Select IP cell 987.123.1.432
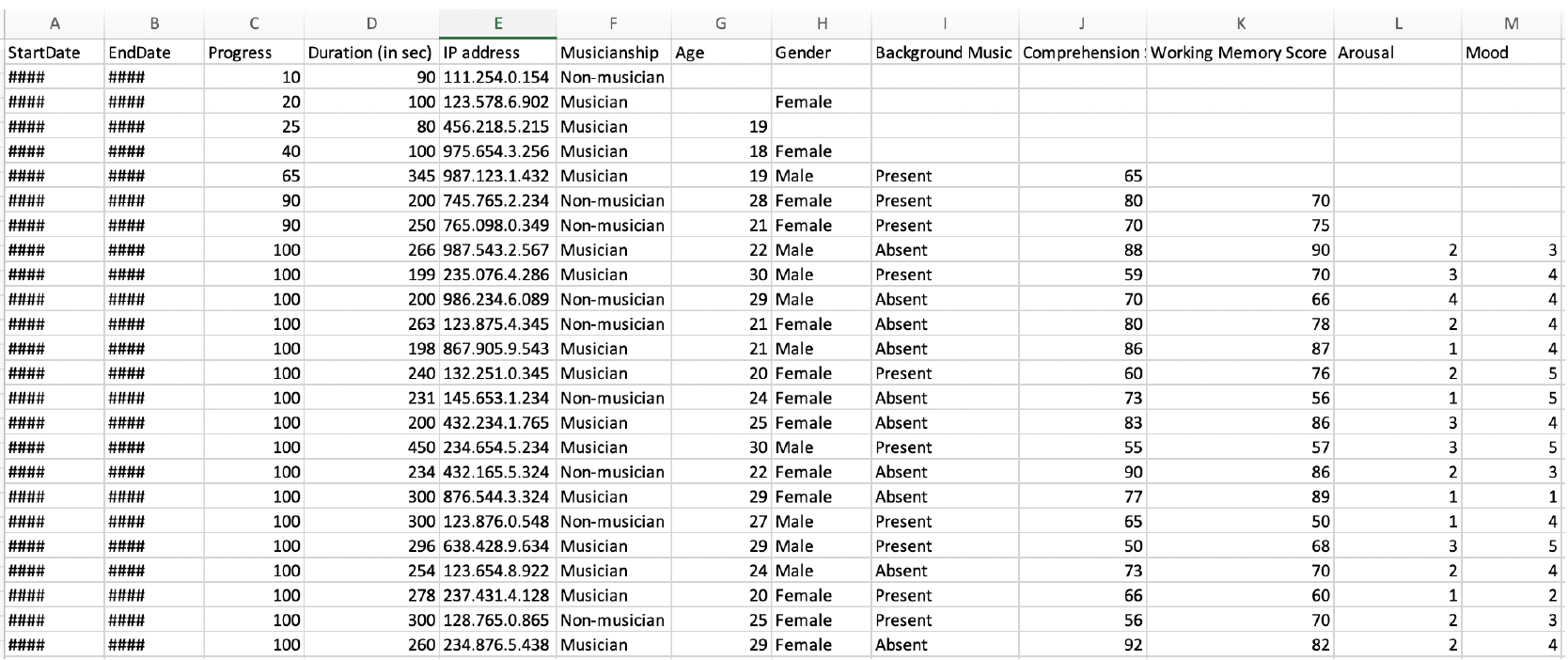The height and width of the screenshot is (660, 1568). [498, 176]
